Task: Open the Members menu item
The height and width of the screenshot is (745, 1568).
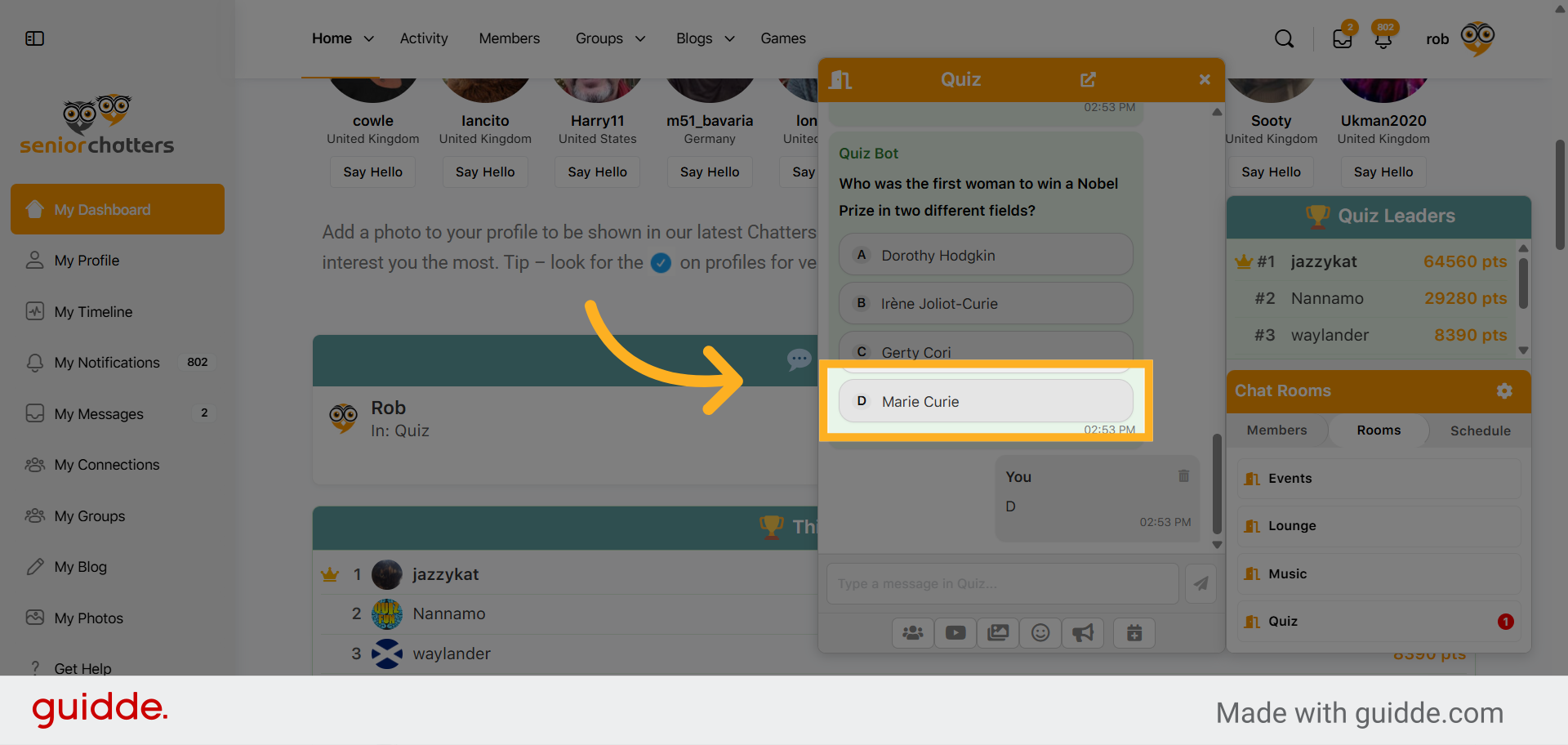Action: coord(510,38)
